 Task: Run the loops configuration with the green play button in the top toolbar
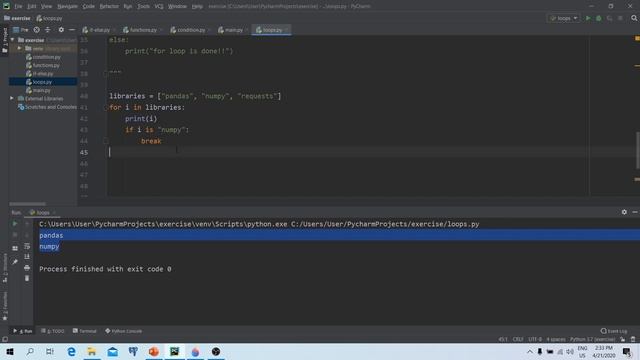point(588,18)
